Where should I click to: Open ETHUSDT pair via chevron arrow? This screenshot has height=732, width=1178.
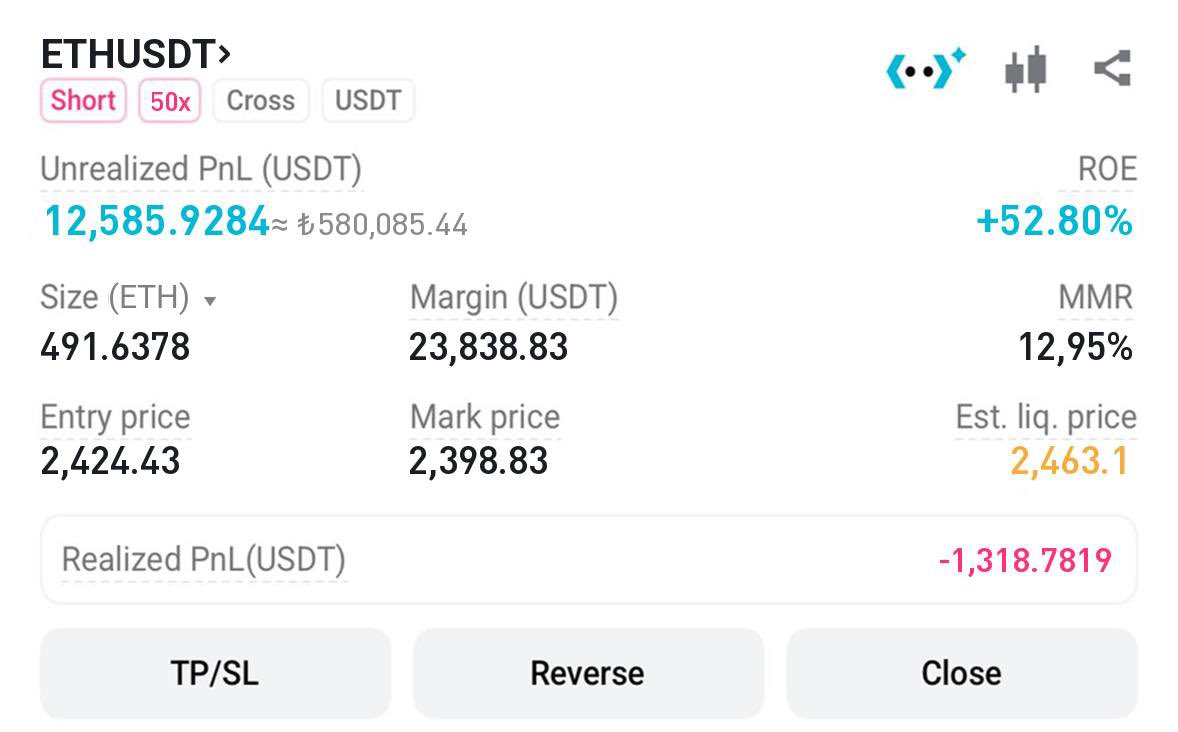click(224, 54)
